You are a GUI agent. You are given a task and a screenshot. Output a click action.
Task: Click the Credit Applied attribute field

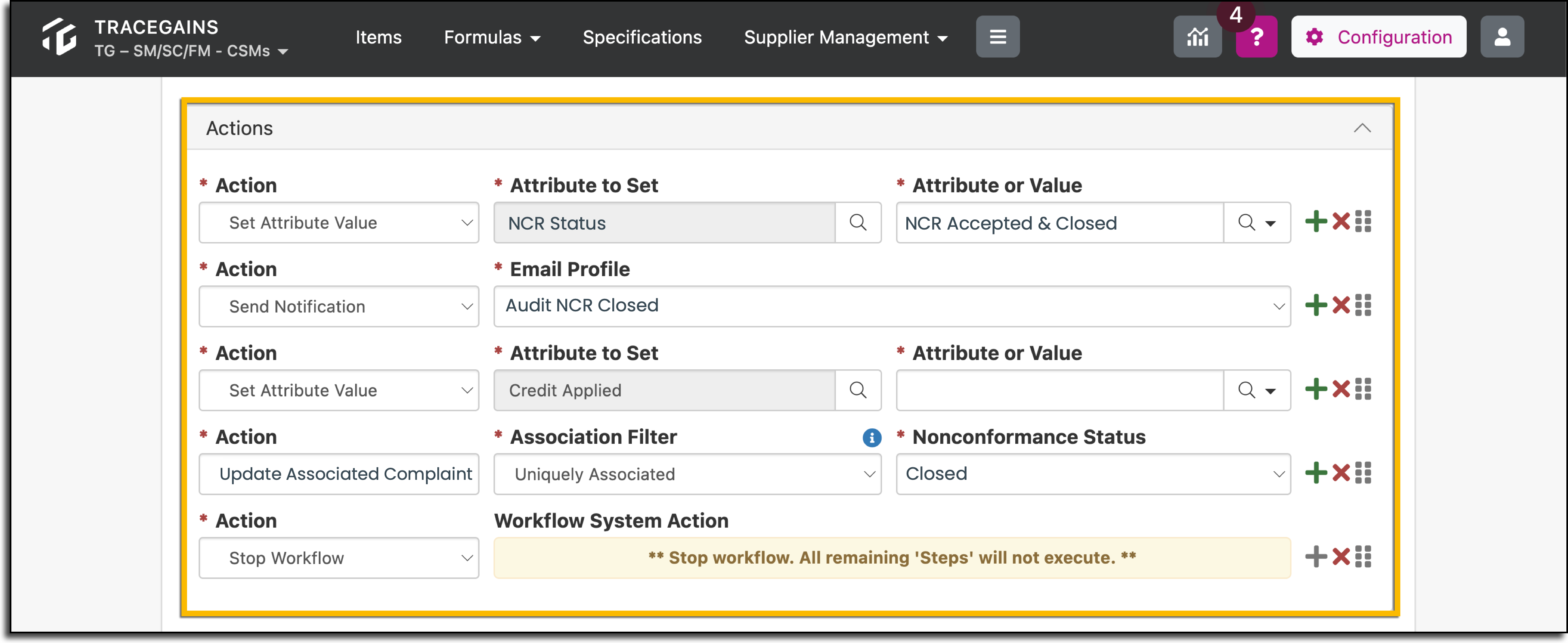tap(665, 390)
